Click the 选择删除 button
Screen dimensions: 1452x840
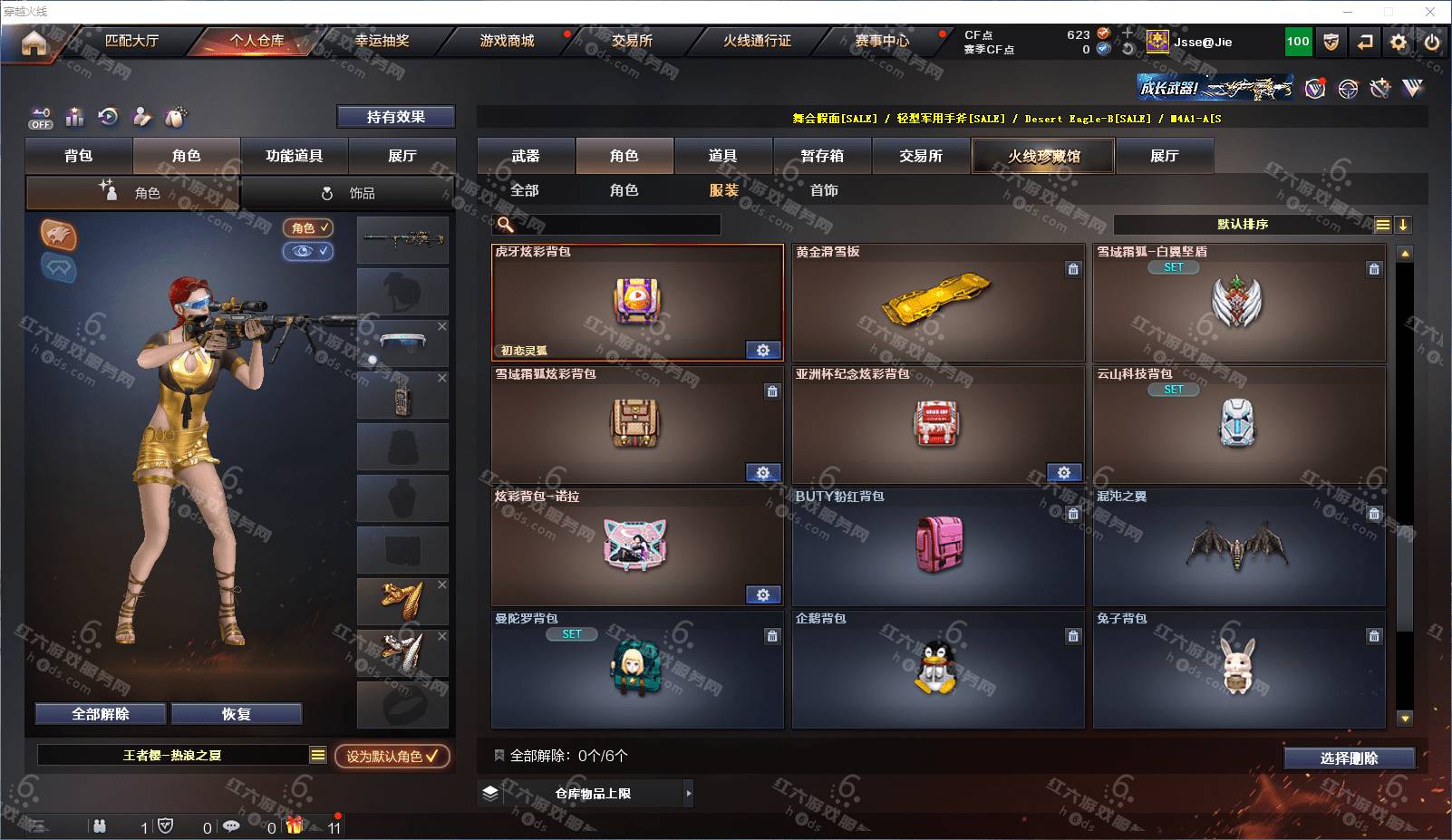pos(1349,758)
